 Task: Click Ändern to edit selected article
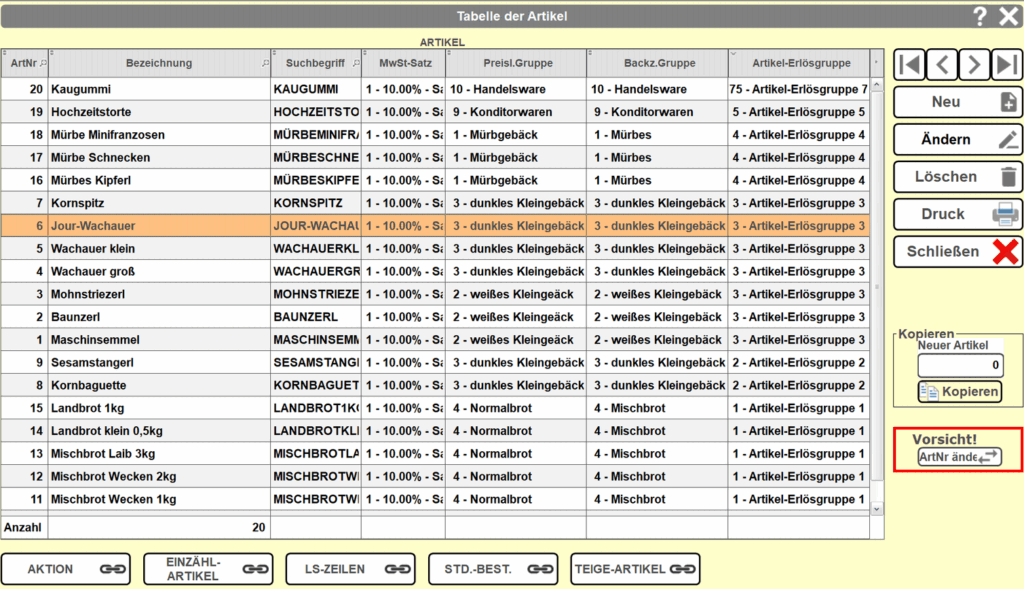[x=958, y=139]
